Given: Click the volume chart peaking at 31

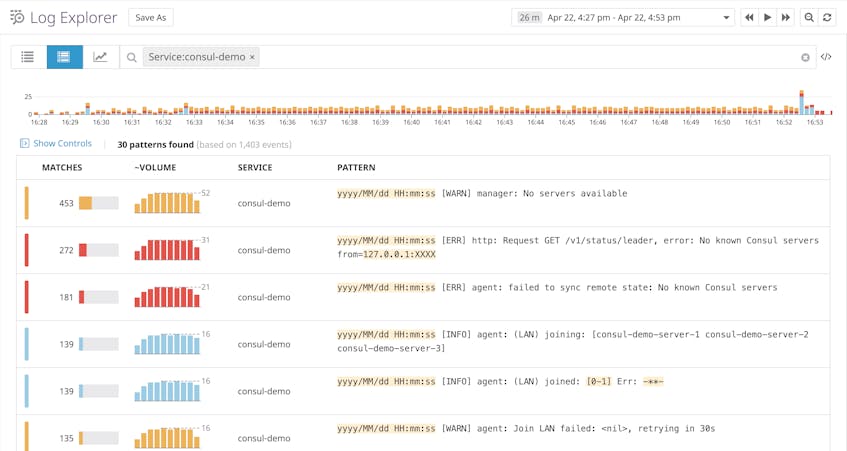Looking at the screenshot, I should click(x=167, y=250).
